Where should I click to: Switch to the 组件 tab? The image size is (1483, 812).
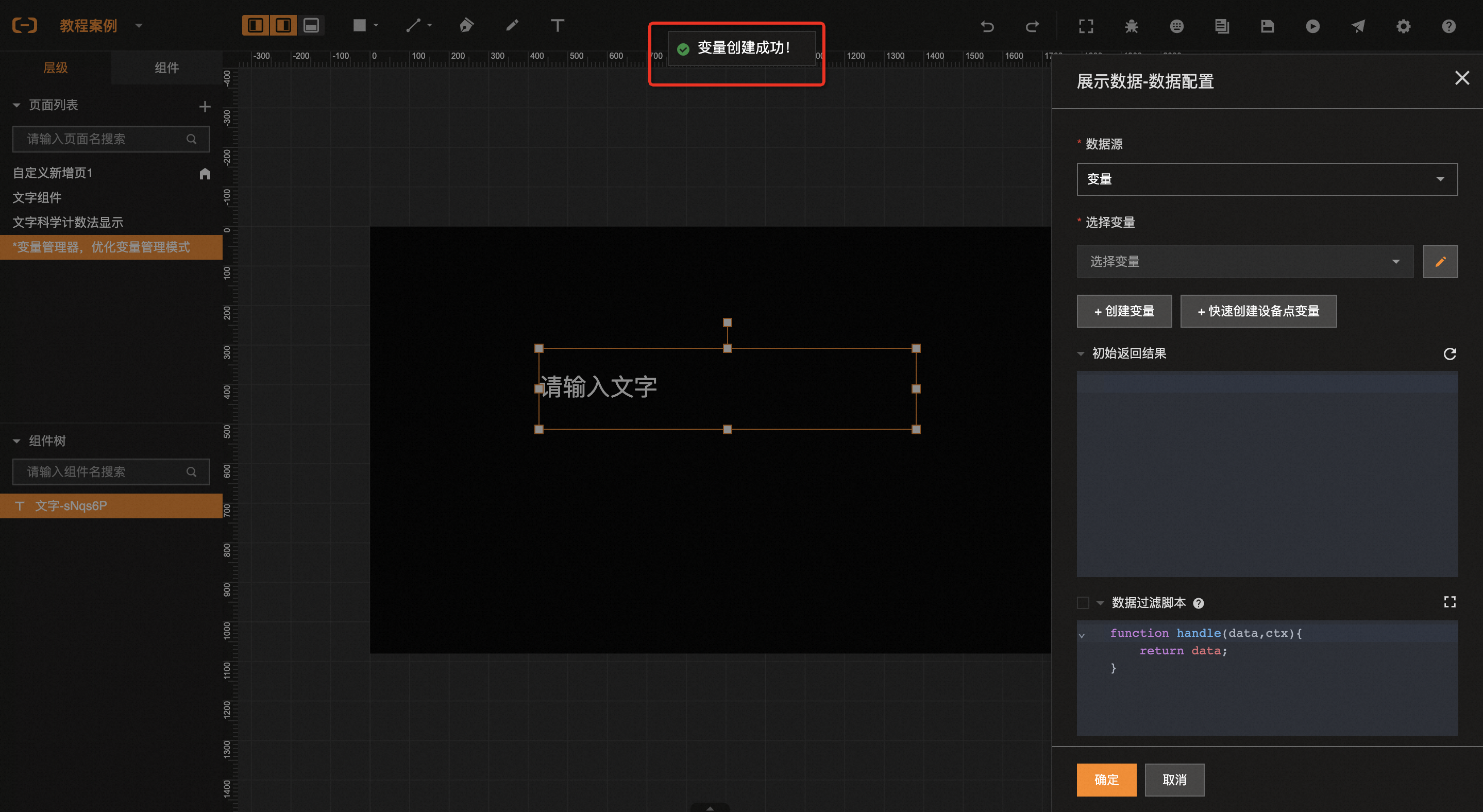pyautogui.click(x=166, y=68)
